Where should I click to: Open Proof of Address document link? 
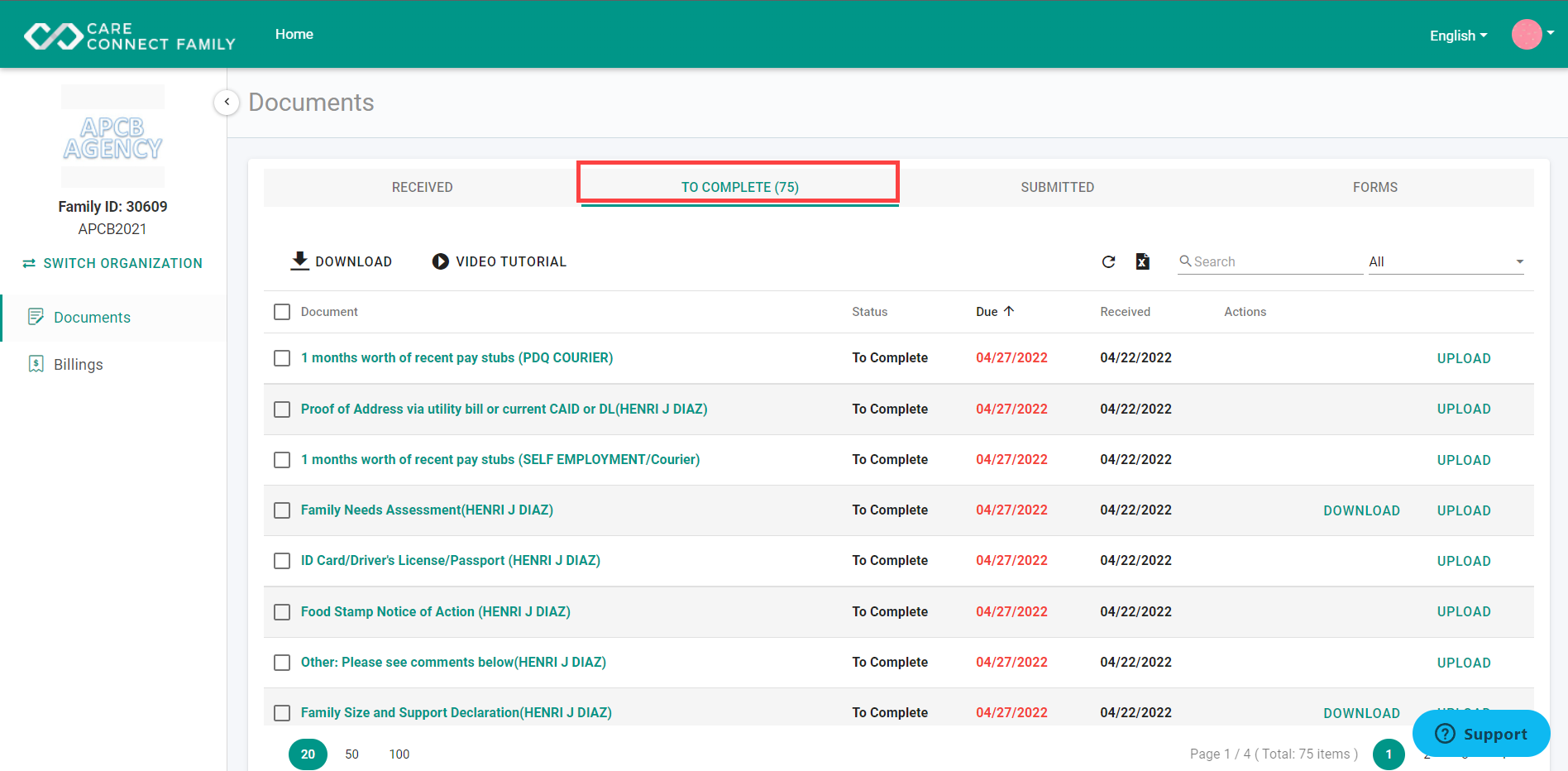point(504,409)
